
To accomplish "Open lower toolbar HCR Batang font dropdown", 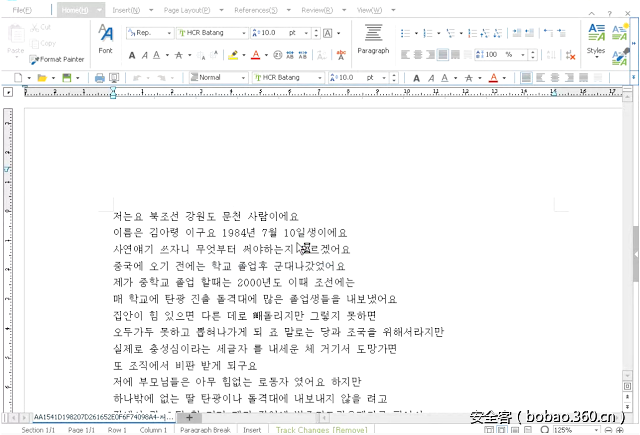I will point(320,78).
